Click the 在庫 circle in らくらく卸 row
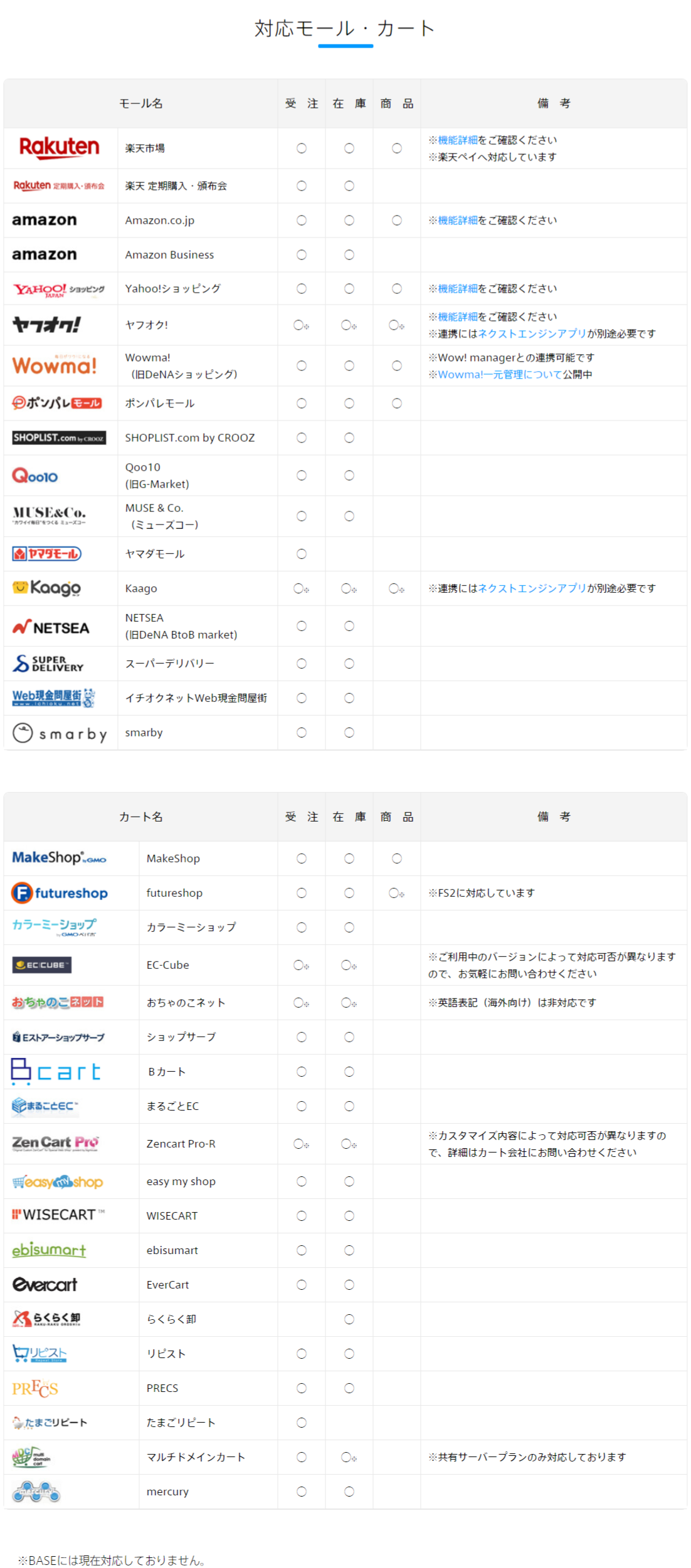 [349, 1319]
